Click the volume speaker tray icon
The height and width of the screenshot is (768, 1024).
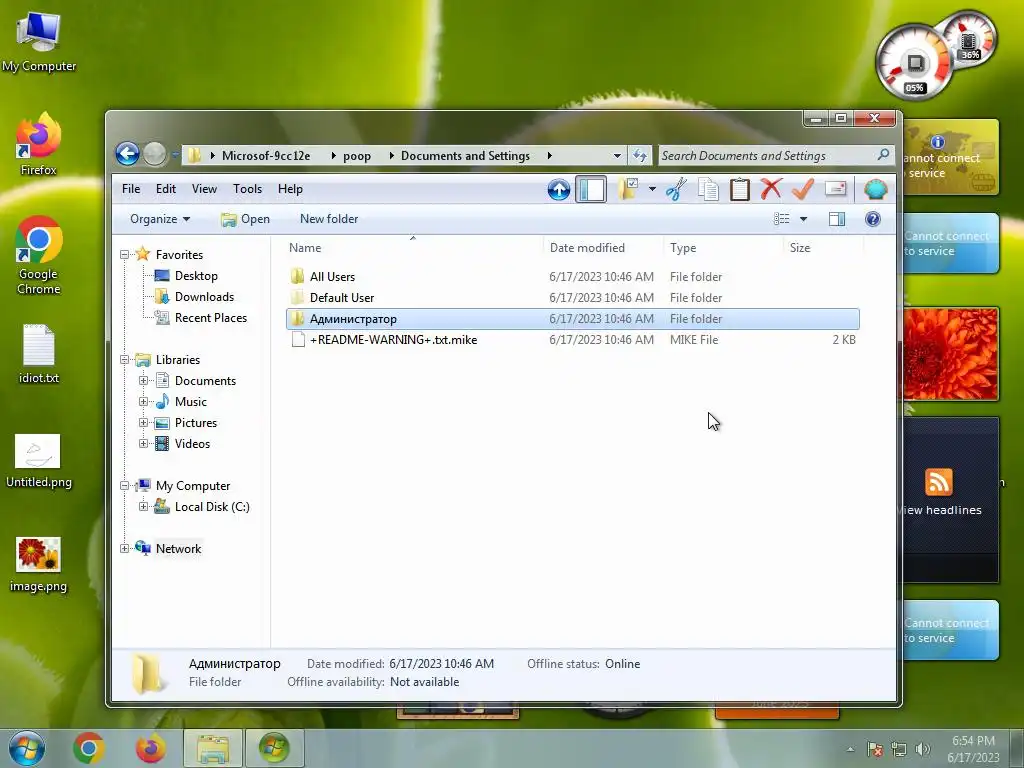point(923,749)
